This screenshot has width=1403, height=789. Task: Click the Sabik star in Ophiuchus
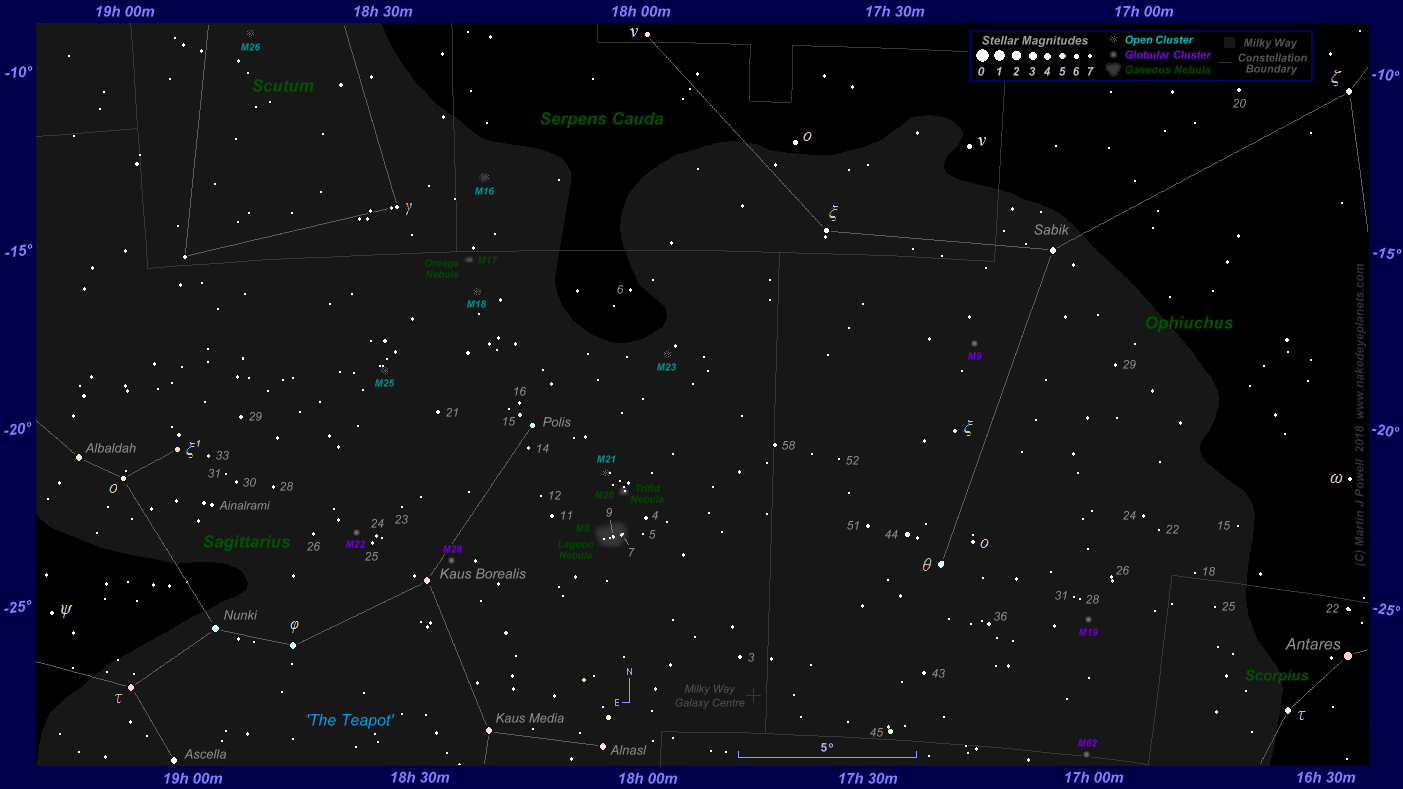[x=1052, y=250]
